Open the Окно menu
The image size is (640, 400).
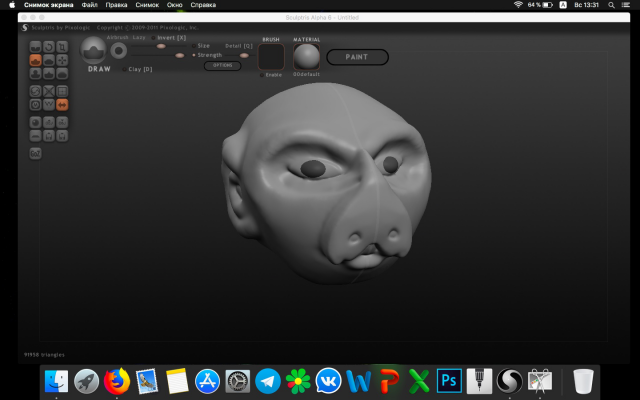(174, 5)
